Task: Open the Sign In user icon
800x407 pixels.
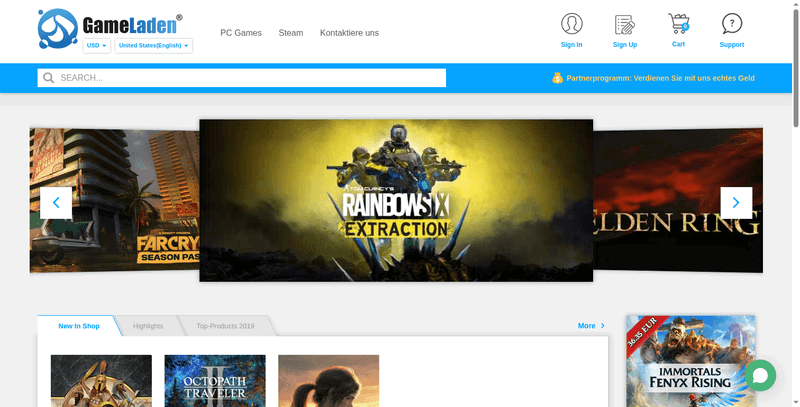Action: coord(571,23)
